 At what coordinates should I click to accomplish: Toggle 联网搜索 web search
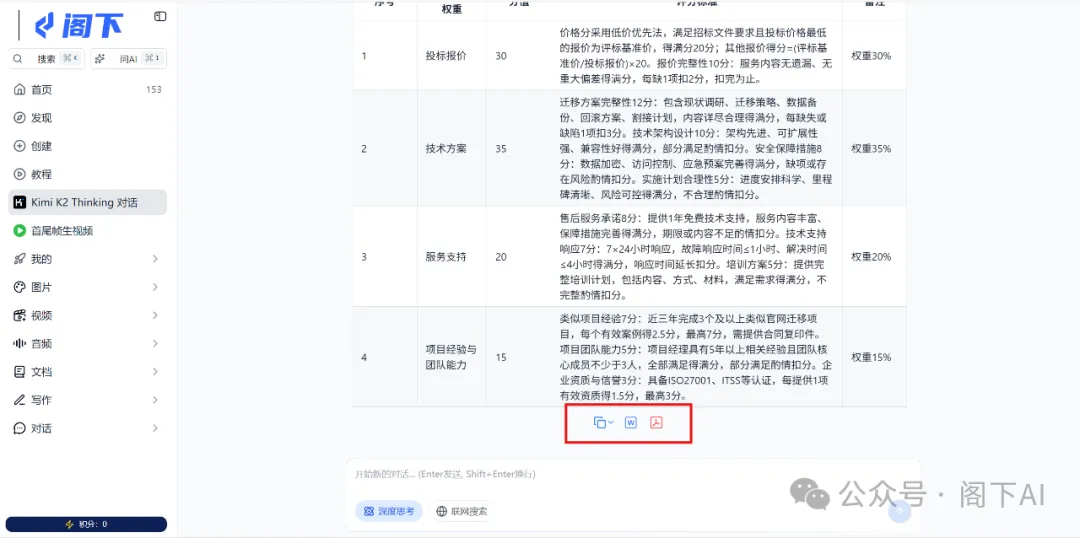click(x=461, y=511)
